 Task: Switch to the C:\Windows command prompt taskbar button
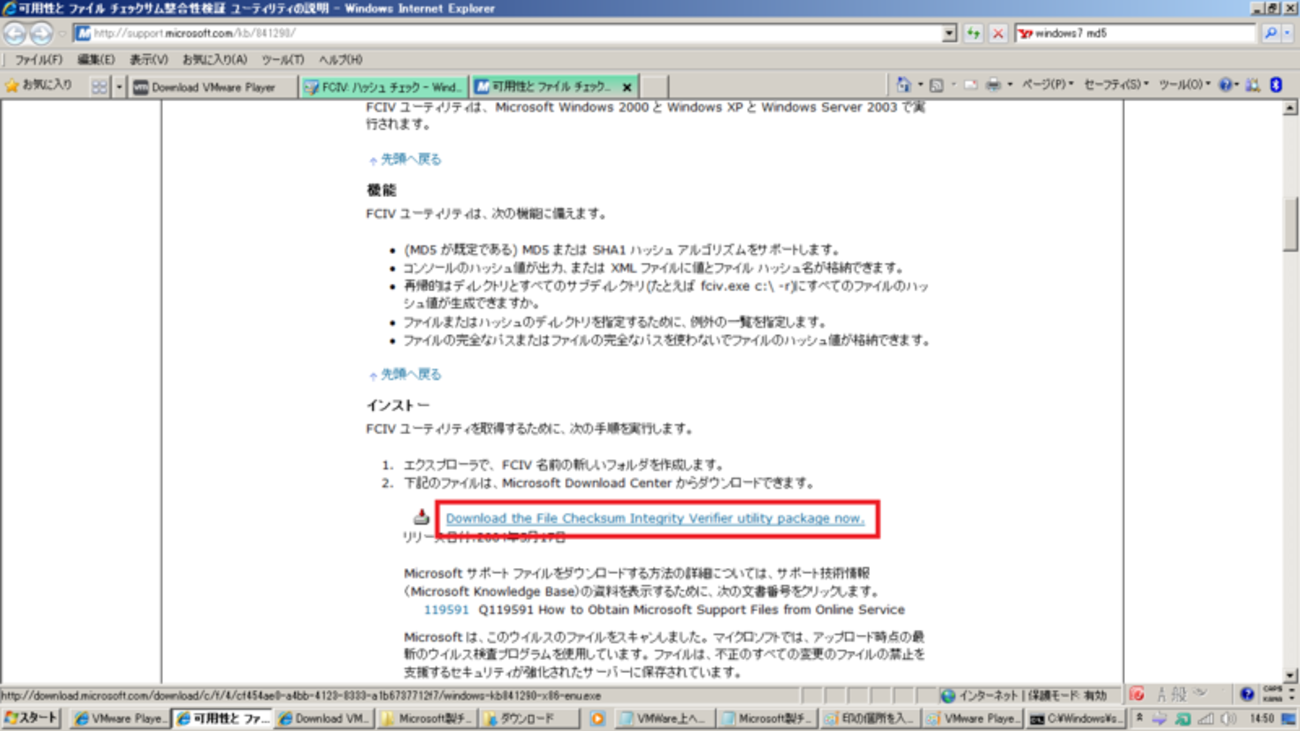coord(1076,719)
